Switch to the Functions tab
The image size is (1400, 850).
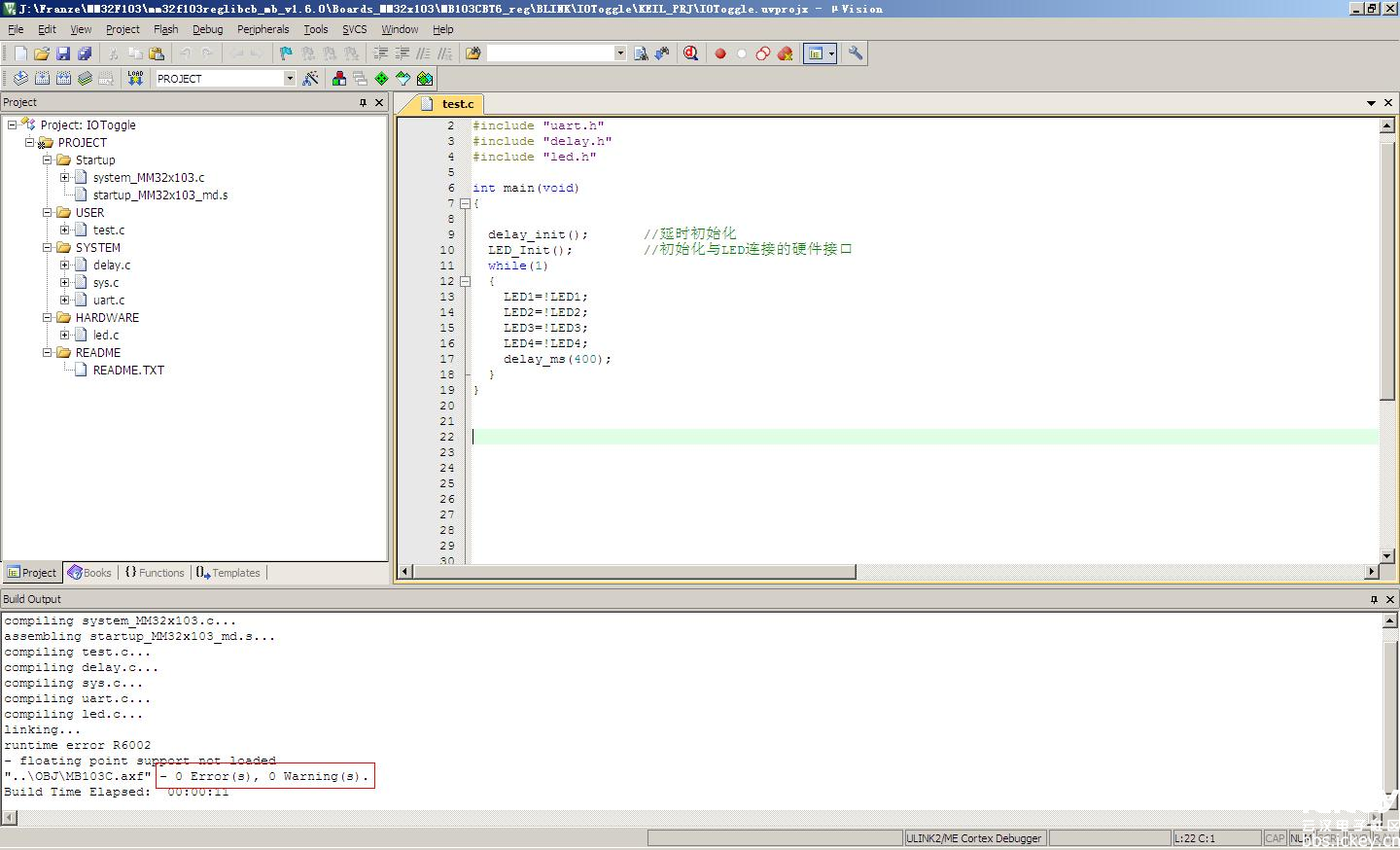(x=155, y=573)
